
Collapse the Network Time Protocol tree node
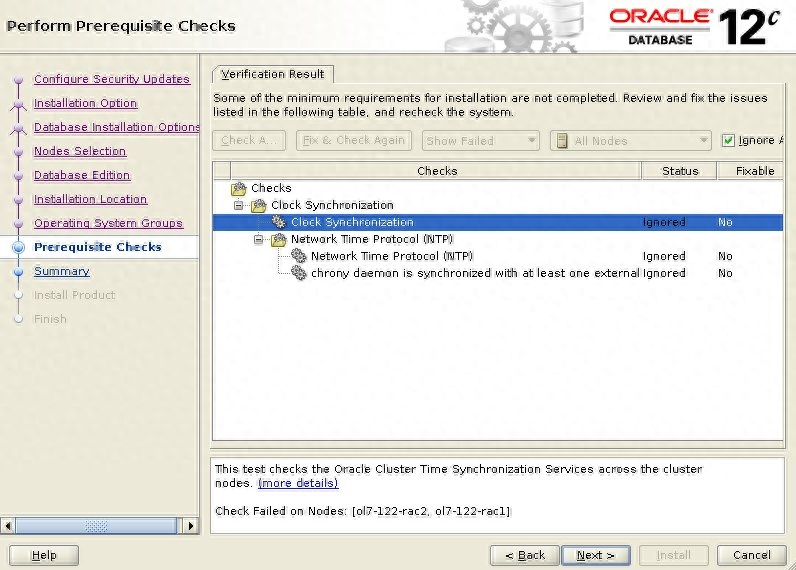(259, 239)
